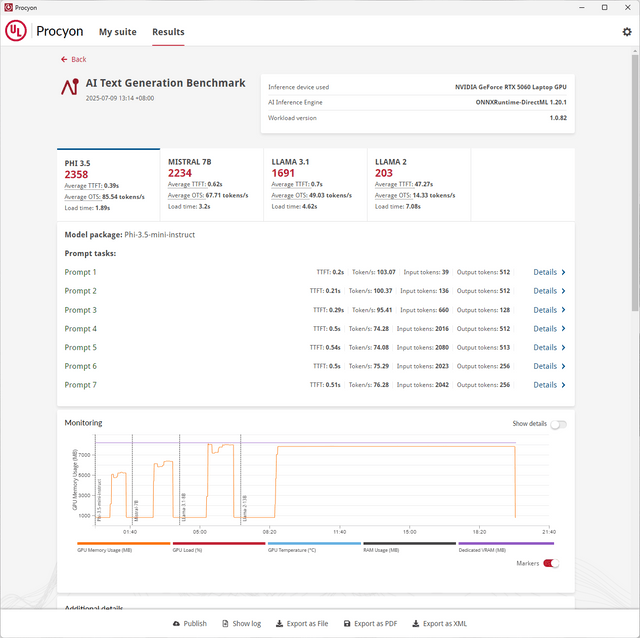Image resolution: width=640 pixels, height=638 pixels.
Task: Click the UL logo icon
Action: 16,31
